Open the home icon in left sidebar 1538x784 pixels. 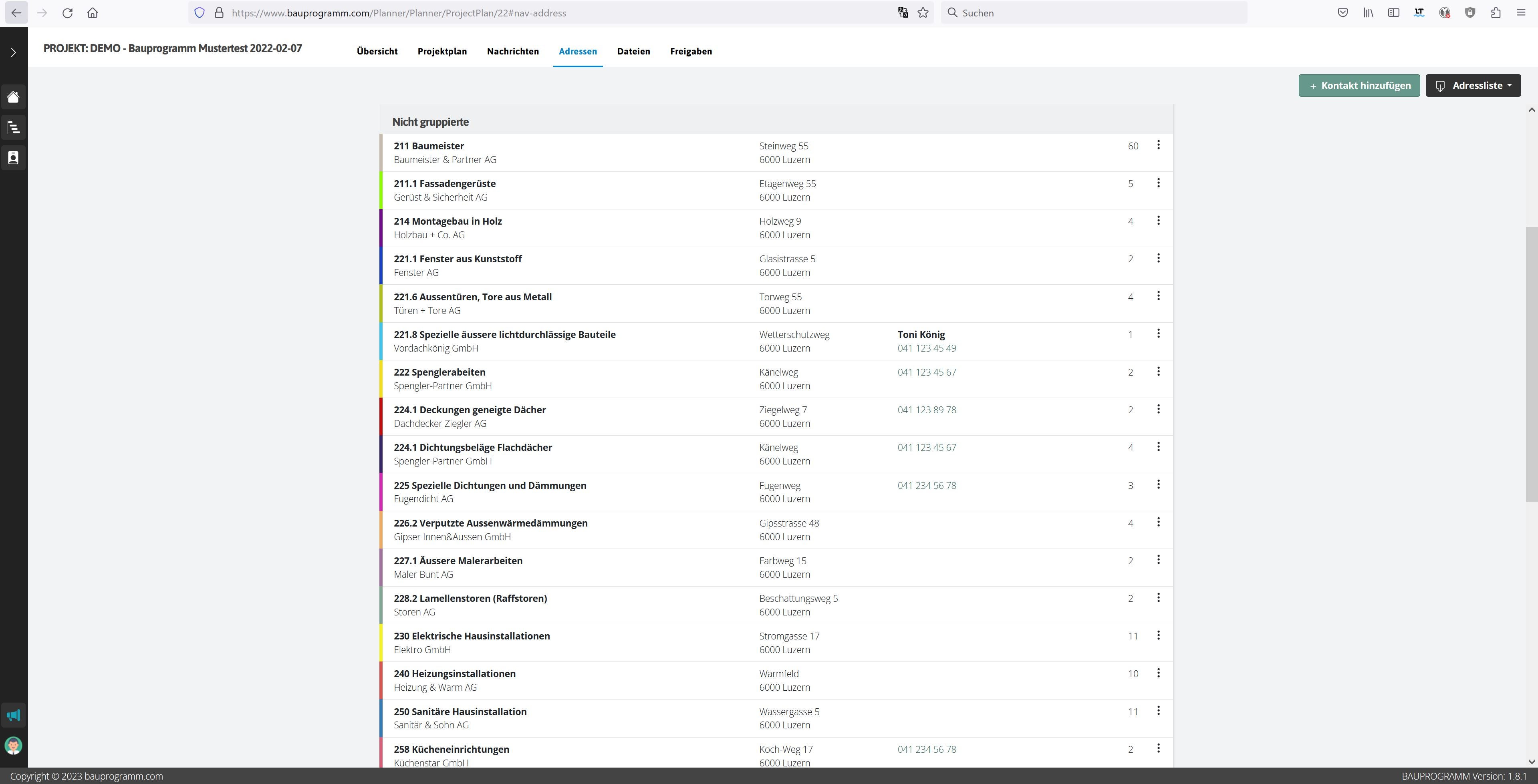(x=13, y=96)
